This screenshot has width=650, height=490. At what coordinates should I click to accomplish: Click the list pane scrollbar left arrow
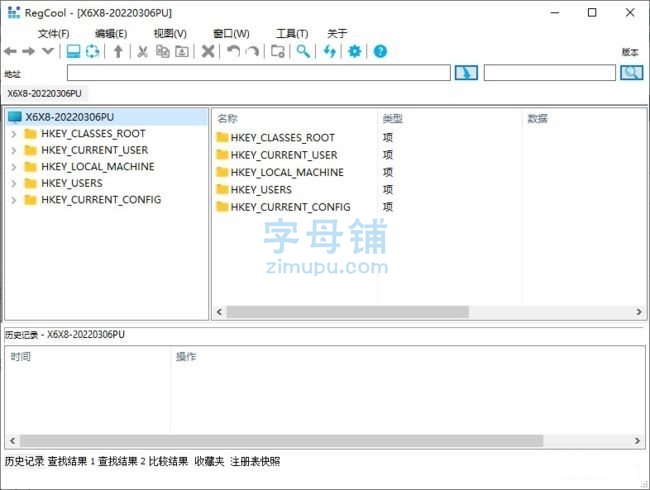point(219,312)
